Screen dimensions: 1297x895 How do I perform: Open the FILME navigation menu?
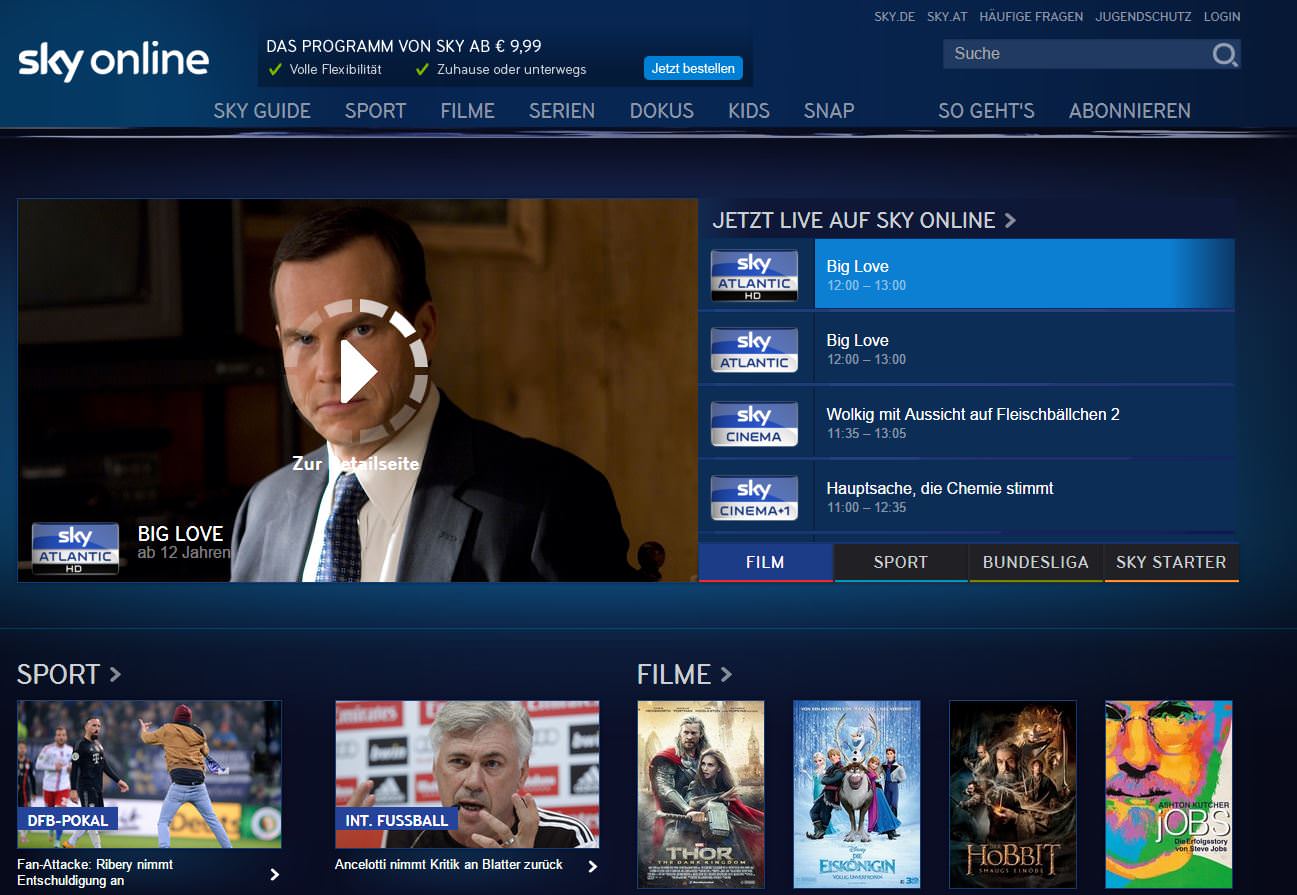pyautogui.click(x=467, y=111)
